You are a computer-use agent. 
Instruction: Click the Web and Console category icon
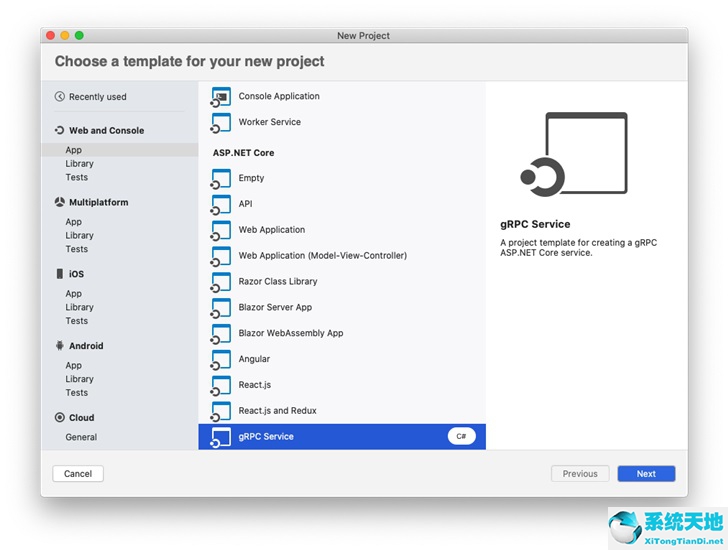[59, 130]
